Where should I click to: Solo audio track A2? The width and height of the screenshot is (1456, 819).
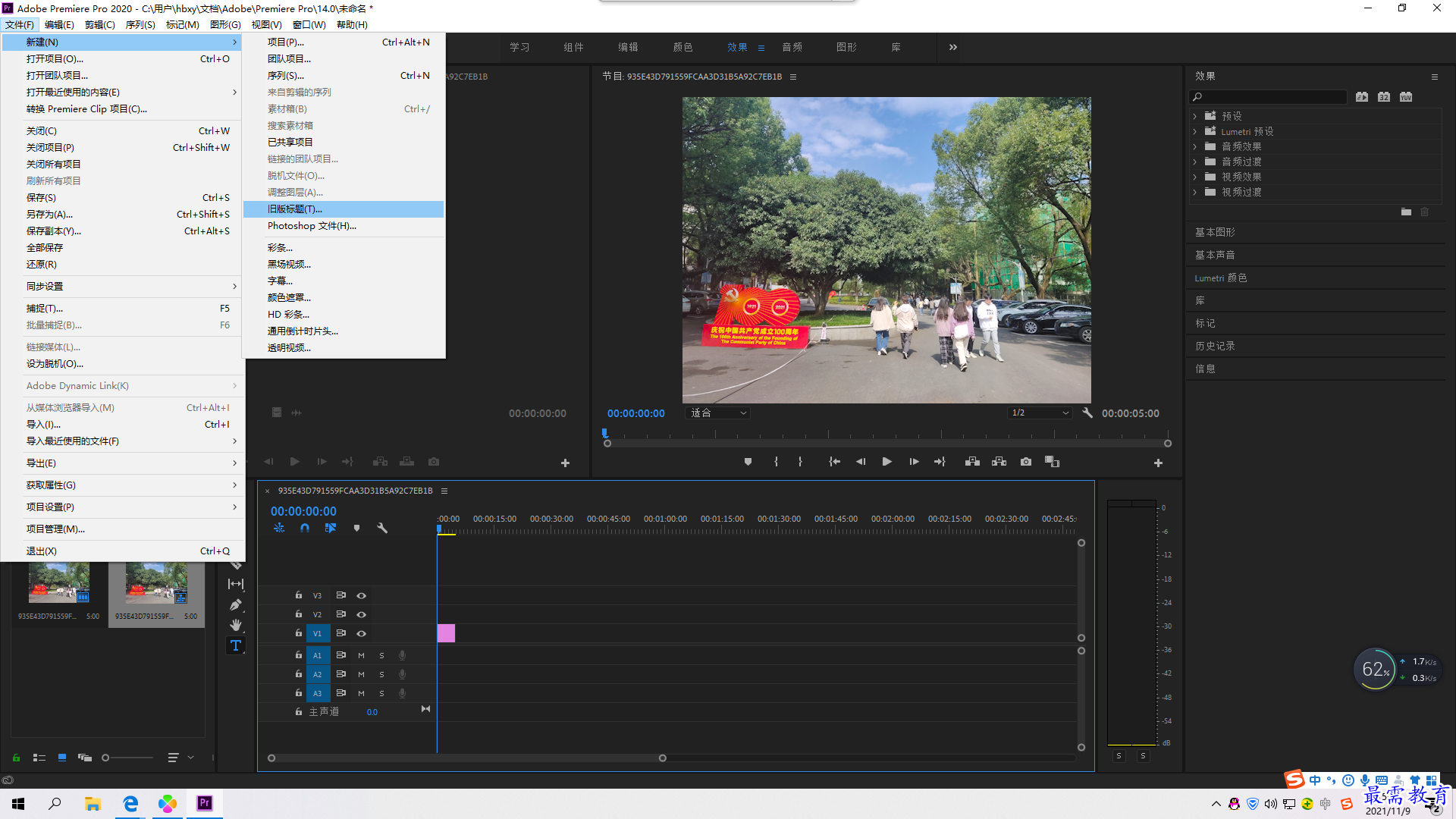(381, 674)
